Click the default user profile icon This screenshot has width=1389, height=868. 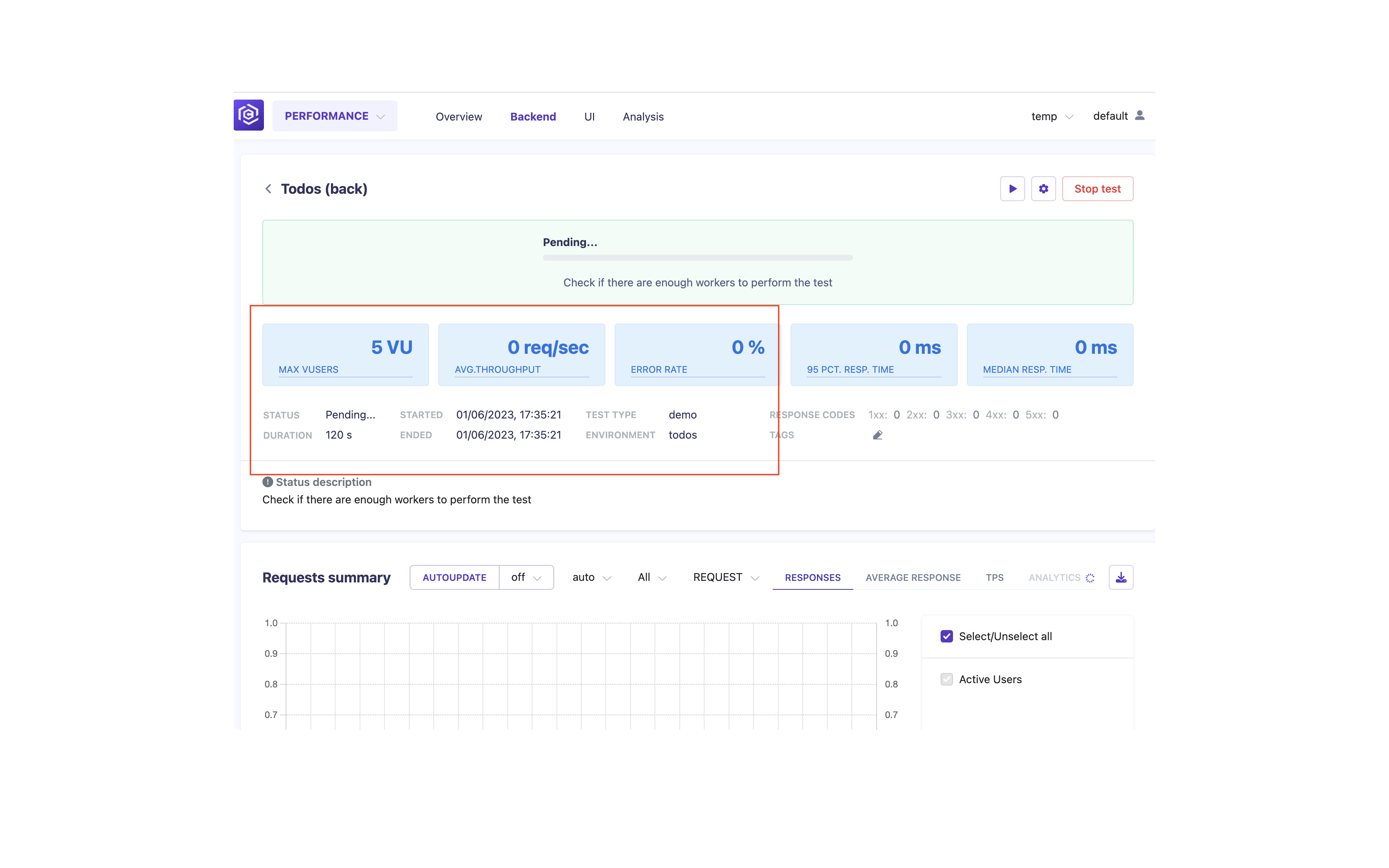pyautogui.click(x=1140, y=115)
